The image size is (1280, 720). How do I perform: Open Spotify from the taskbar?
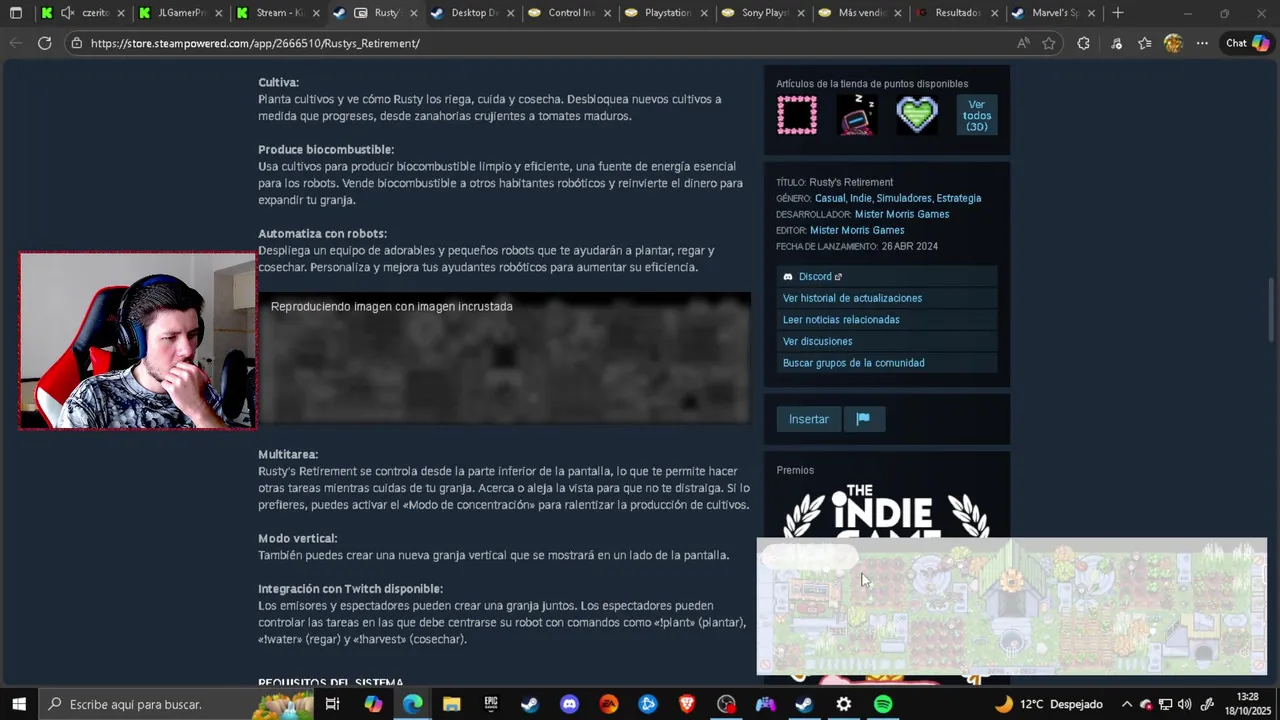[x=883, y=704]
